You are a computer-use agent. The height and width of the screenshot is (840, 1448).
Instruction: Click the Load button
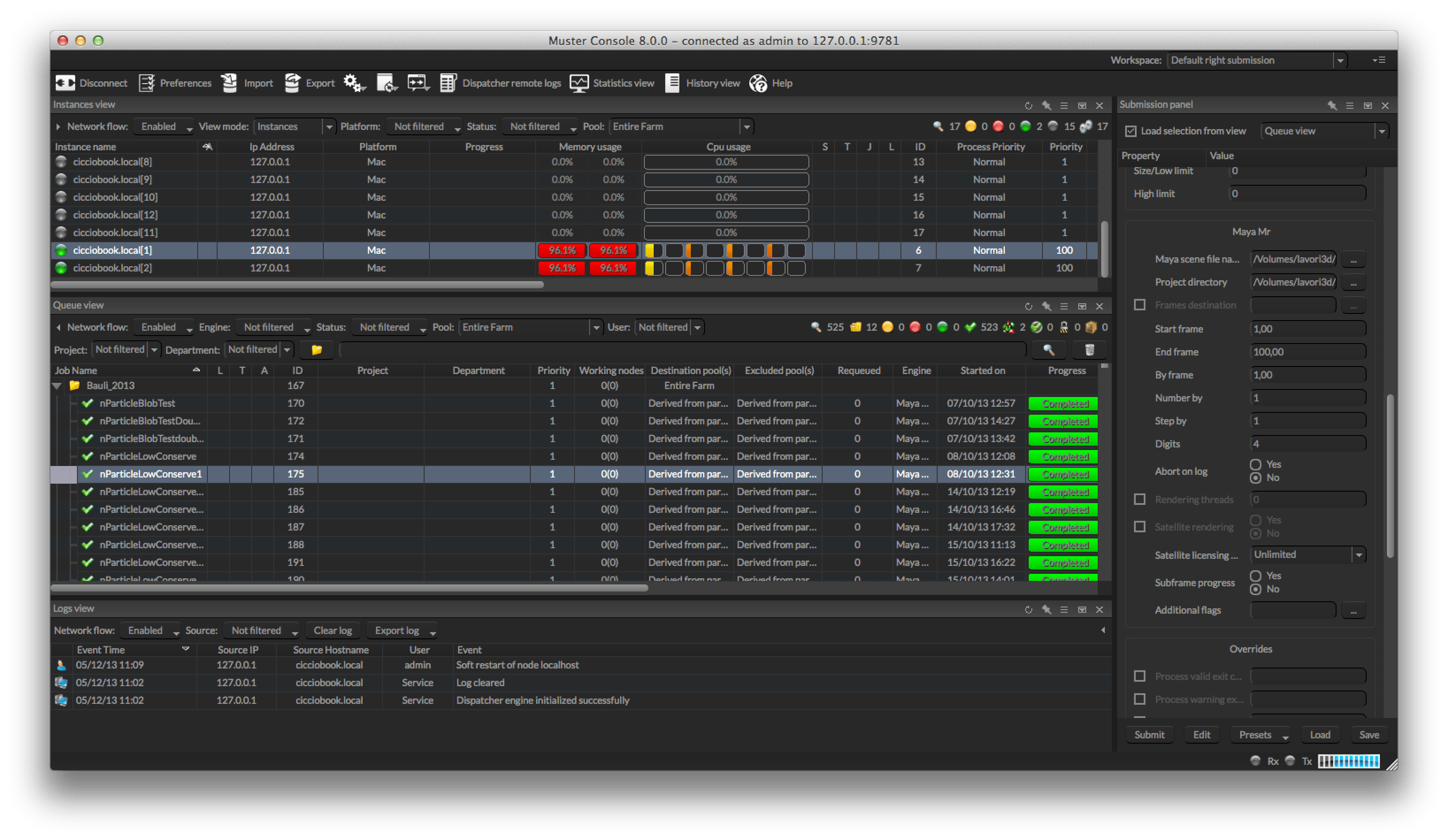(x=1320, y=735)
